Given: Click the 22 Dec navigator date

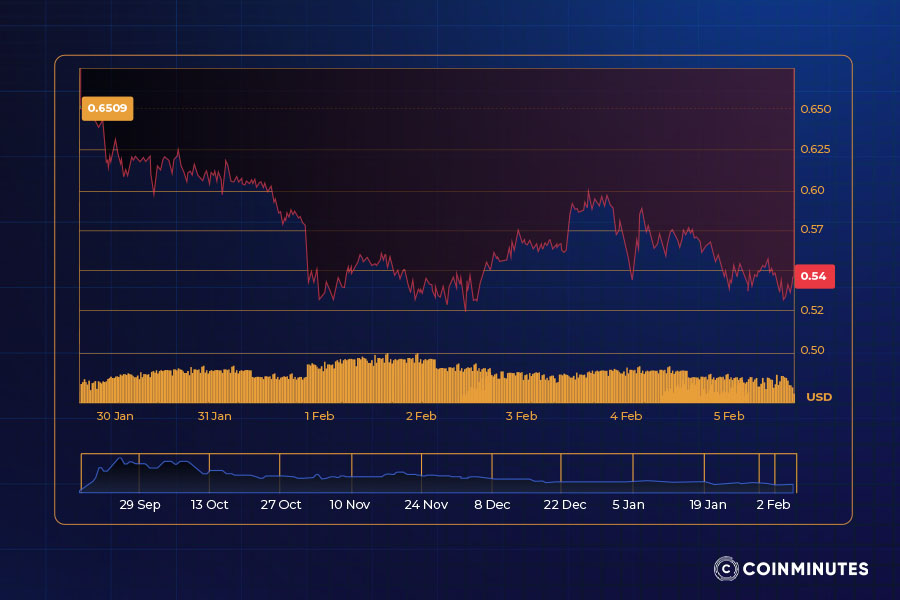Looking at the screenshot, I should tap(565, 505).
